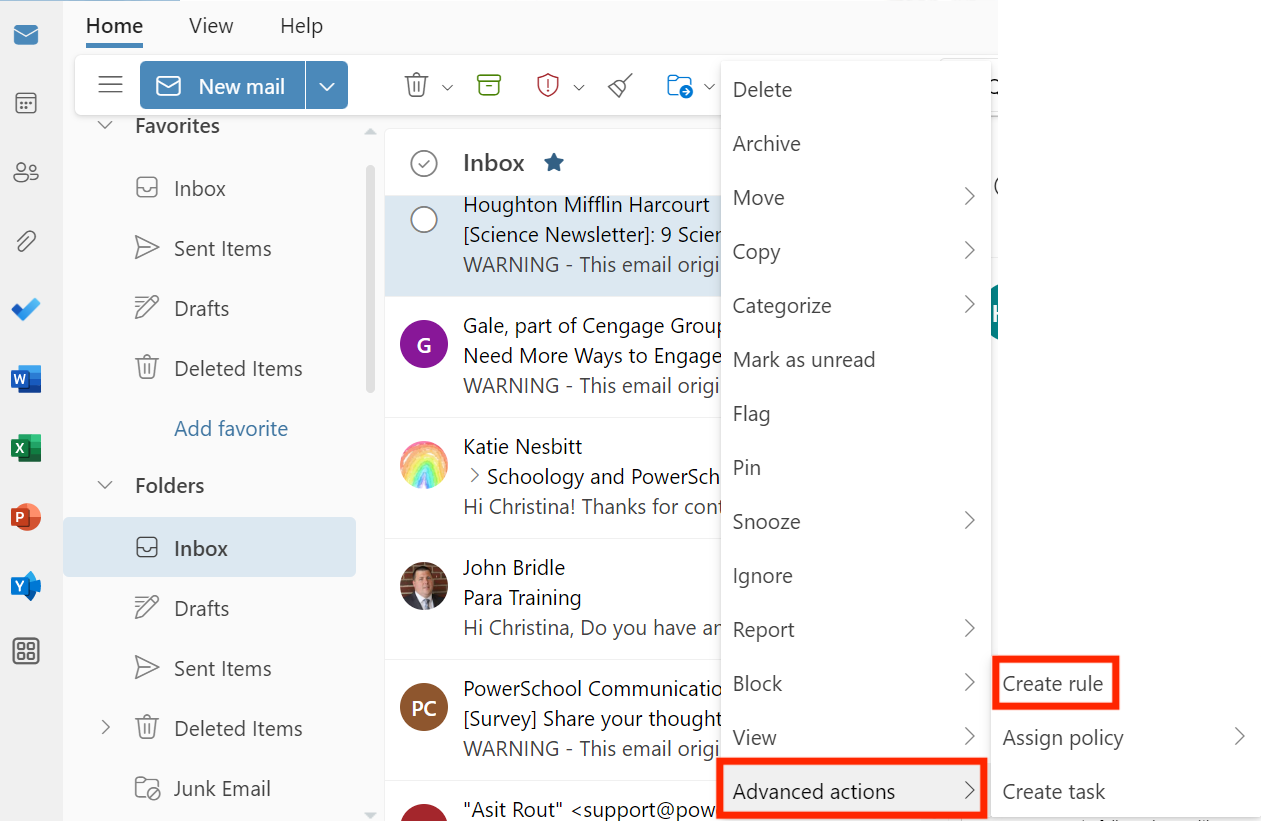Open Katie Nesbitt's rainbow avatar
1261x821 pixels.
tap(424, 465)
